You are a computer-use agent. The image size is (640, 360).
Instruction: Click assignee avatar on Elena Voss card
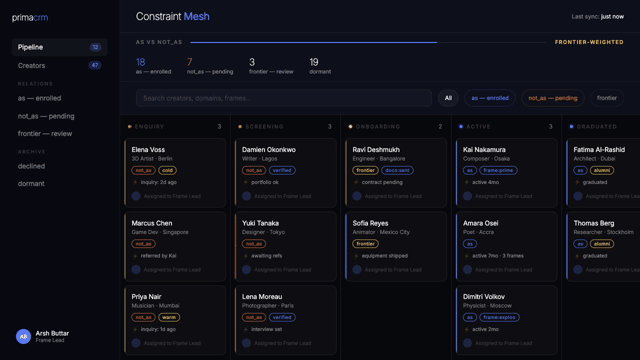click(x=136, y=196)
